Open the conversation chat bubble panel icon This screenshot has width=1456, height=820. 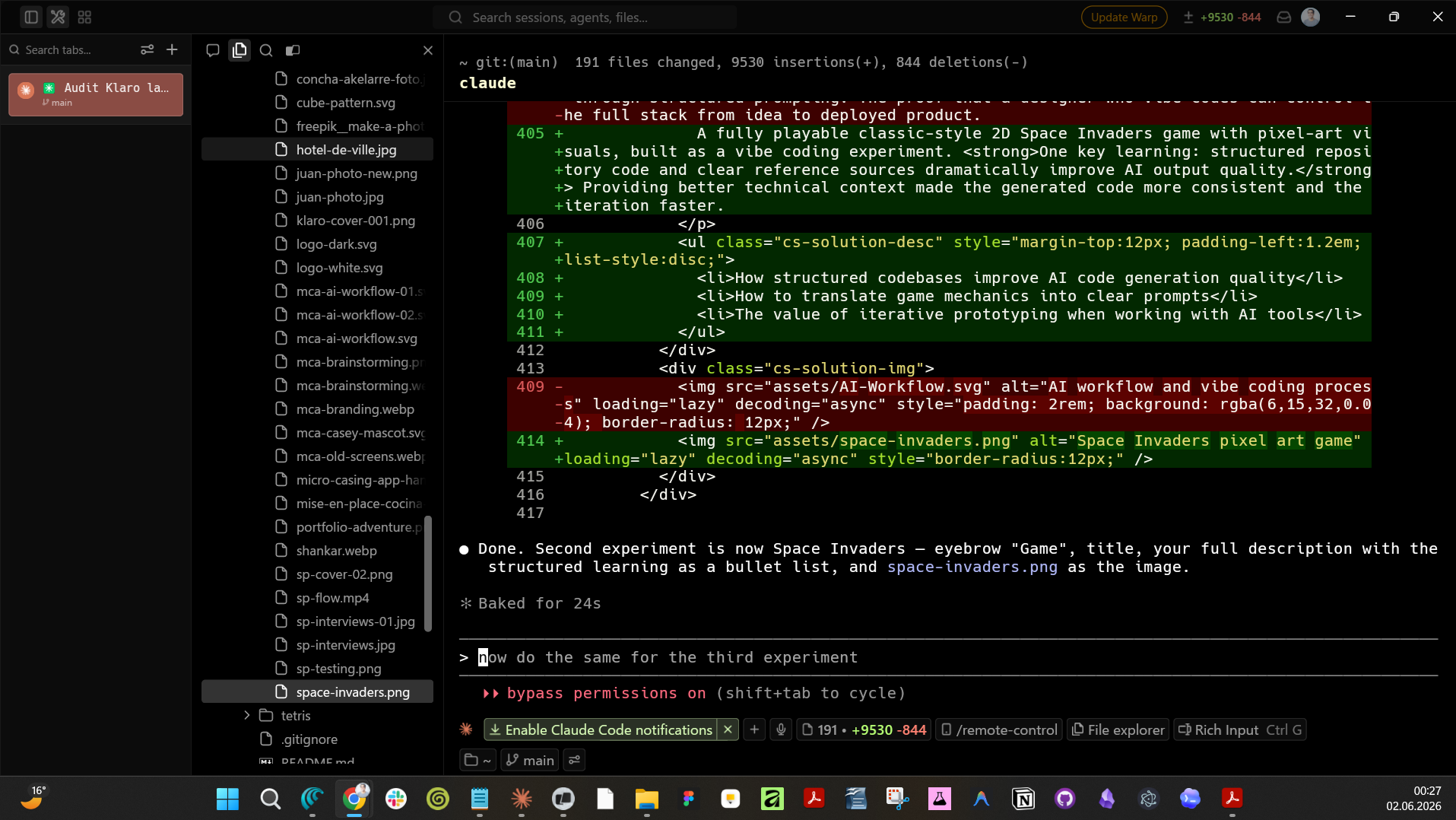click(x=213, y=50)
